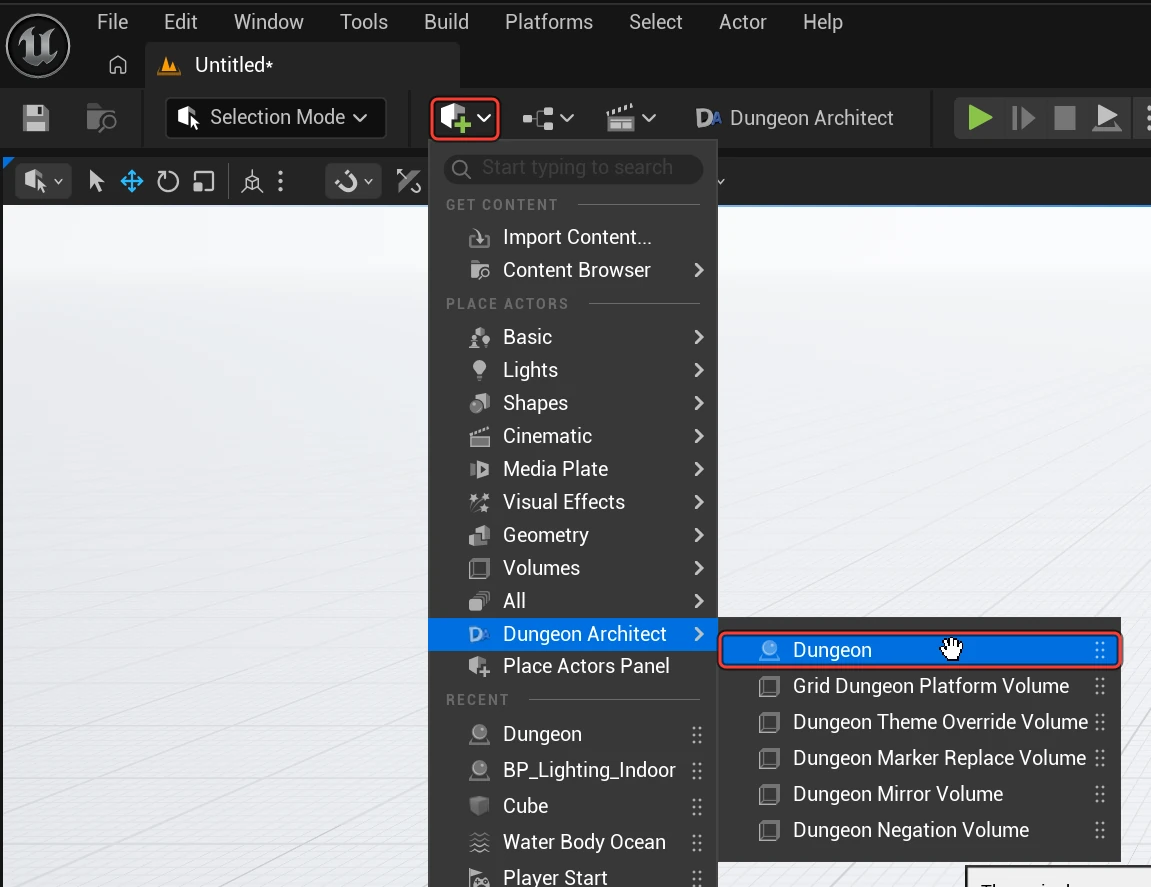Click the coordinate system gizmo icon
The image size is (1151, 887).
[252, 181]
